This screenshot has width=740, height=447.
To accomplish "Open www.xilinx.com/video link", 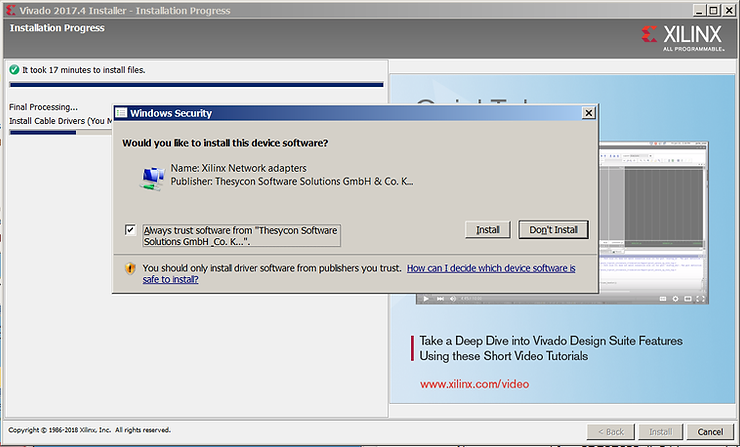I will click(x=474, y=384).
